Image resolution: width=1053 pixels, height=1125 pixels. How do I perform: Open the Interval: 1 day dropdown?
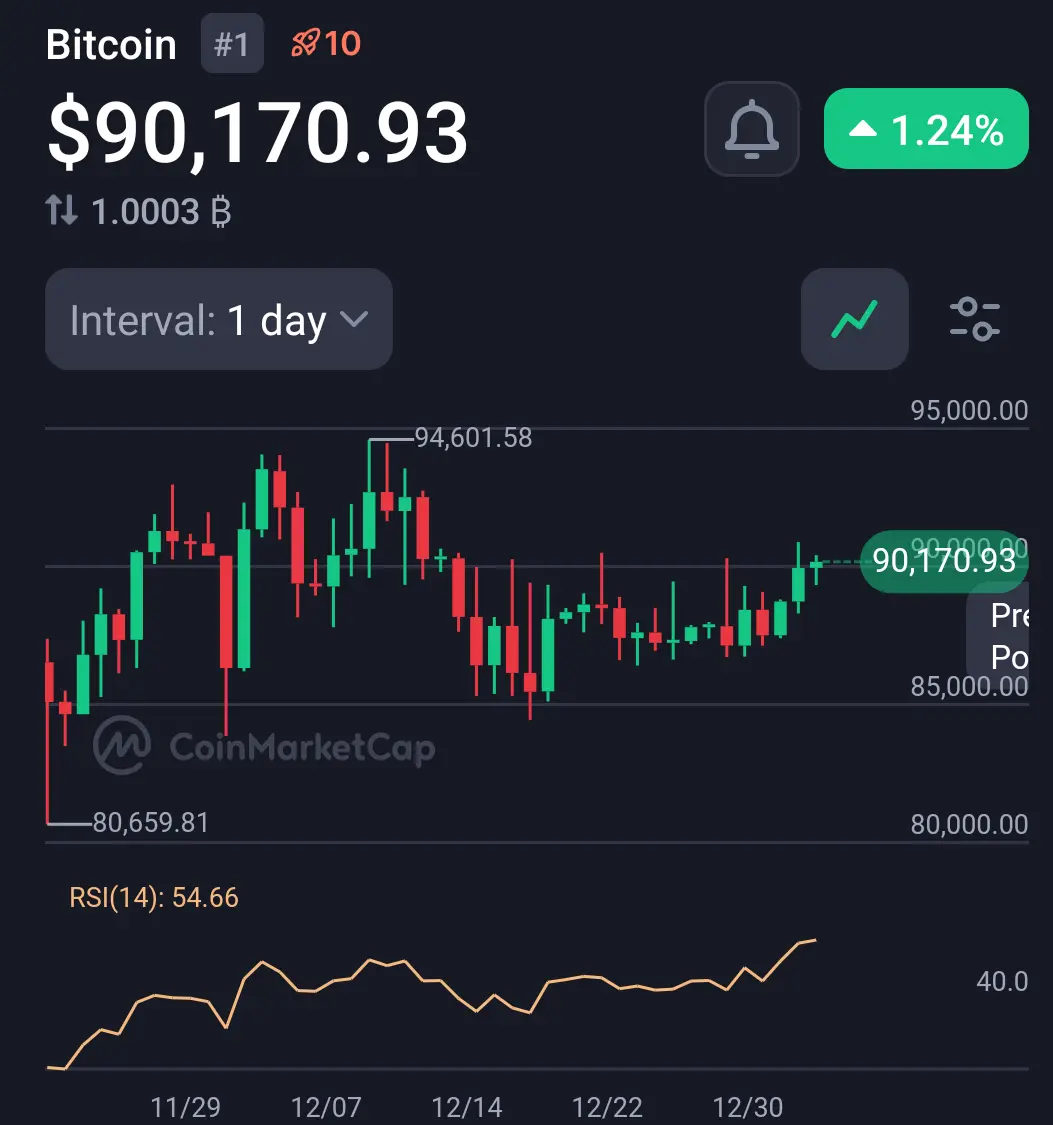(219, 319)
